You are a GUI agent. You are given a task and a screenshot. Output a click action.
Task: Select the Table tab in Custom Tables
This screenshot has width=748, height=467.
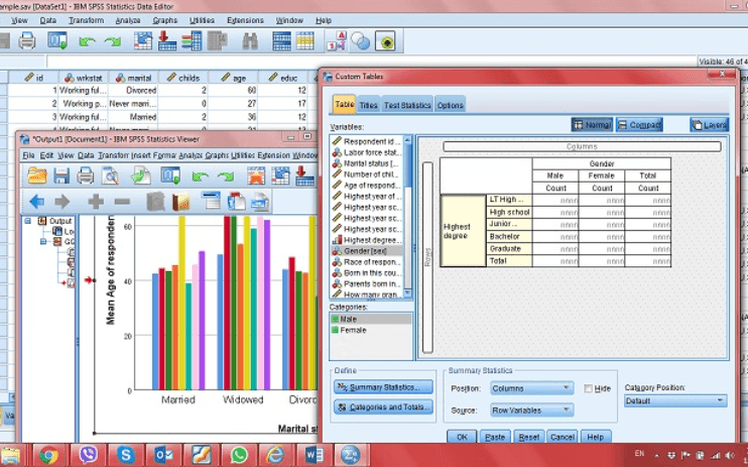pos(344,104)
